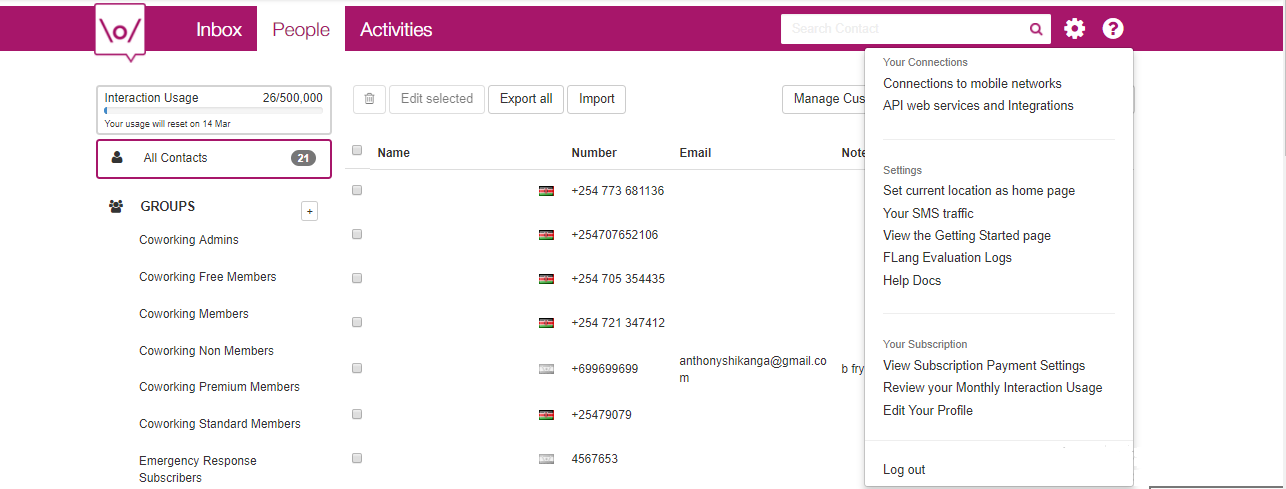1286x489 pixels.
Task: Click the flag icon beside 4567653
Action: click(546, 459)
